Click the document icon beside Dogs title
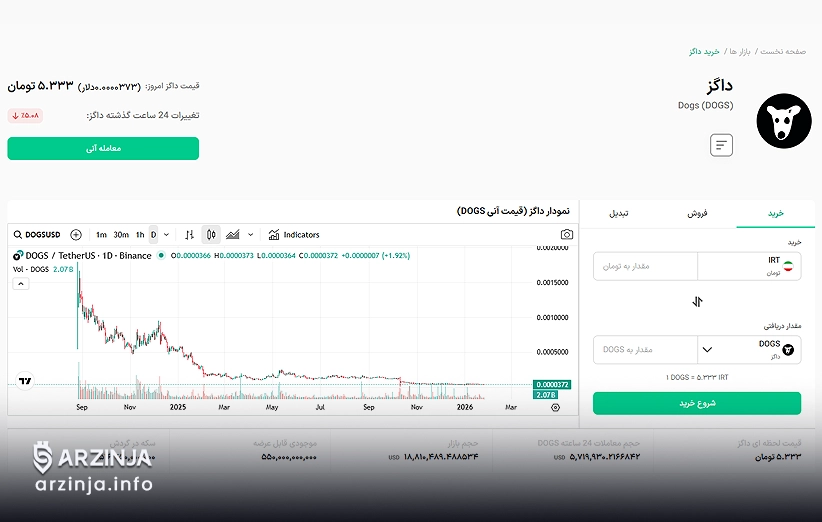Image resolution: width=822 pixels, height=522 pixels. 721,145
